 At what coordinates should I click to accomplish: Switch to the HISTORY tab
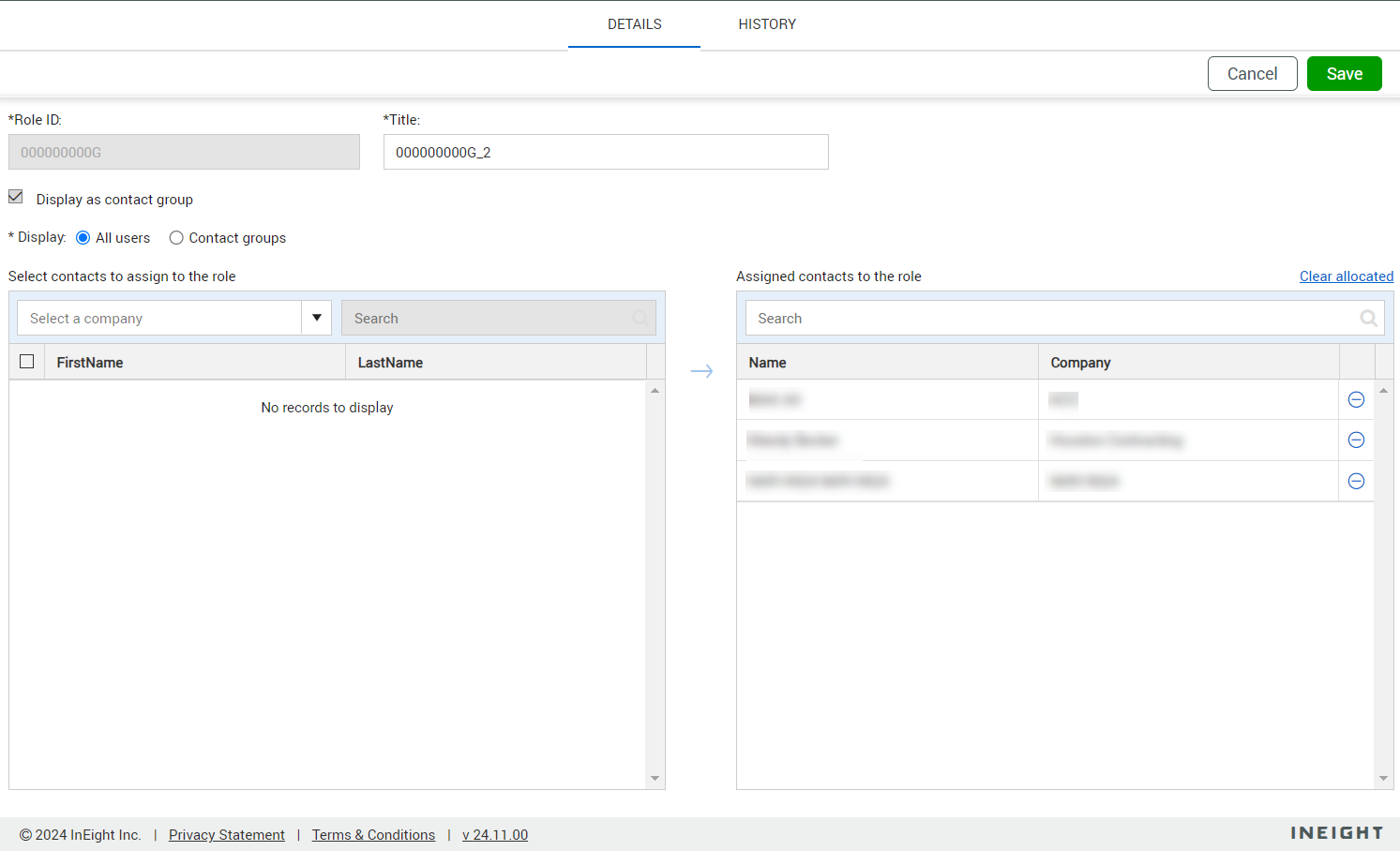click(x=766, y=24)
